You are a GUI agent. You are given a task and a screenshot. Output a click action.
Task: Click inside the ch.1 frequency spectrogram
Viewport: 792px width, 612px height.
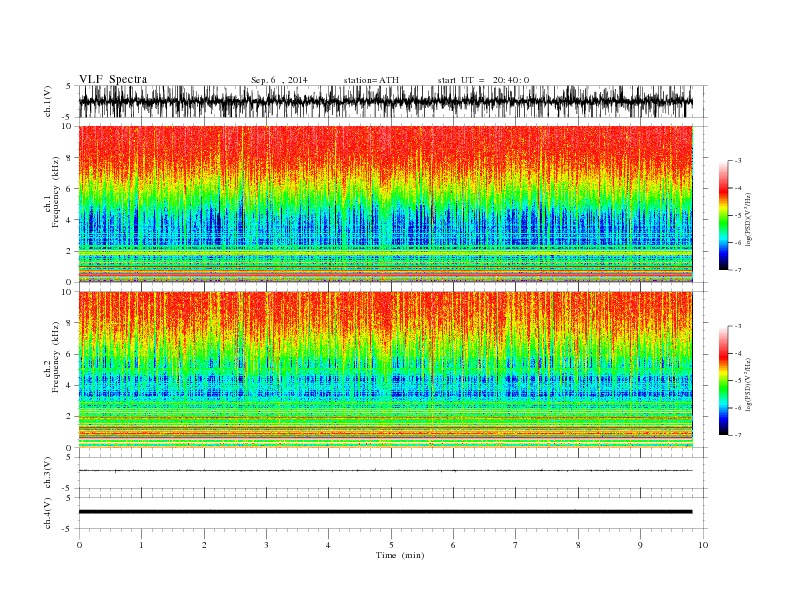pos(386,204)
